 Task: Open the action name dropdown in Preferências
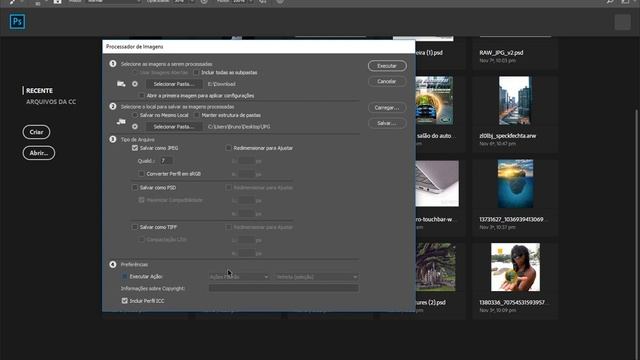click(317, 277)
